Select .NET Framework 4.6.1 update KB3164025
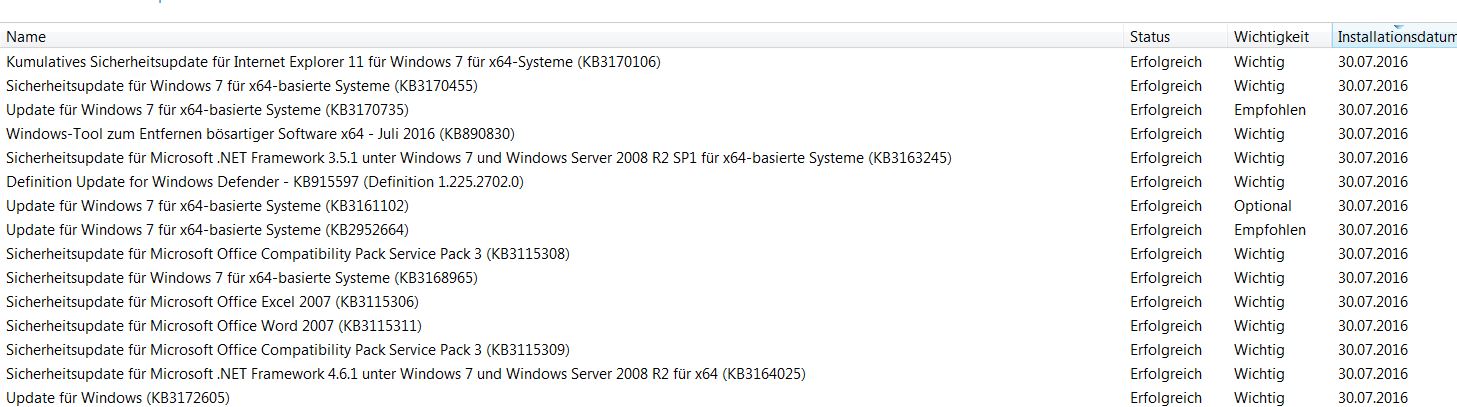The width and height of the screenshot is (1457, 407). click(405, 374)
